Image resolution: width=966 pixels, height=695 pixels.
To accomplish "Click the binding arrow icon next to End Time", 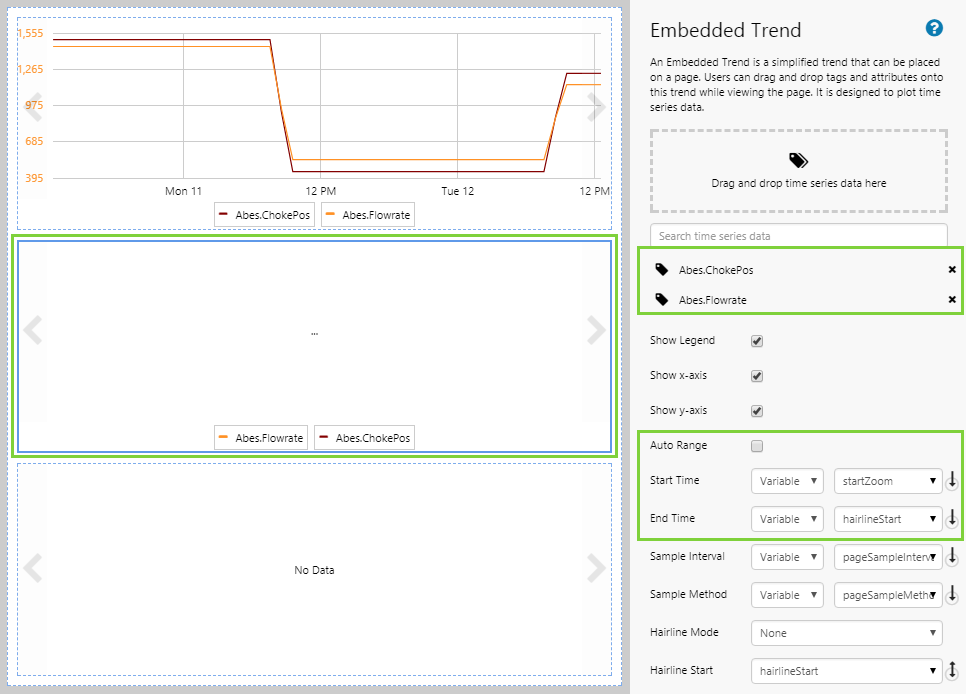I will pos(953,519).
